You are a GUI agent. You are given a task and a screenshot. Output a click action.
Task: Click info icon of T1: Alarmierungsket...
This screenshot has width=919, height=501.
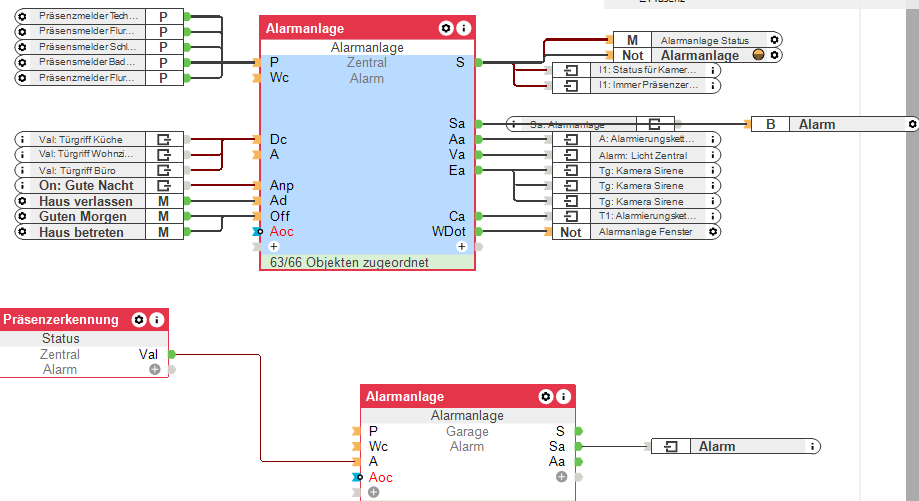click(x=713, y=216)
